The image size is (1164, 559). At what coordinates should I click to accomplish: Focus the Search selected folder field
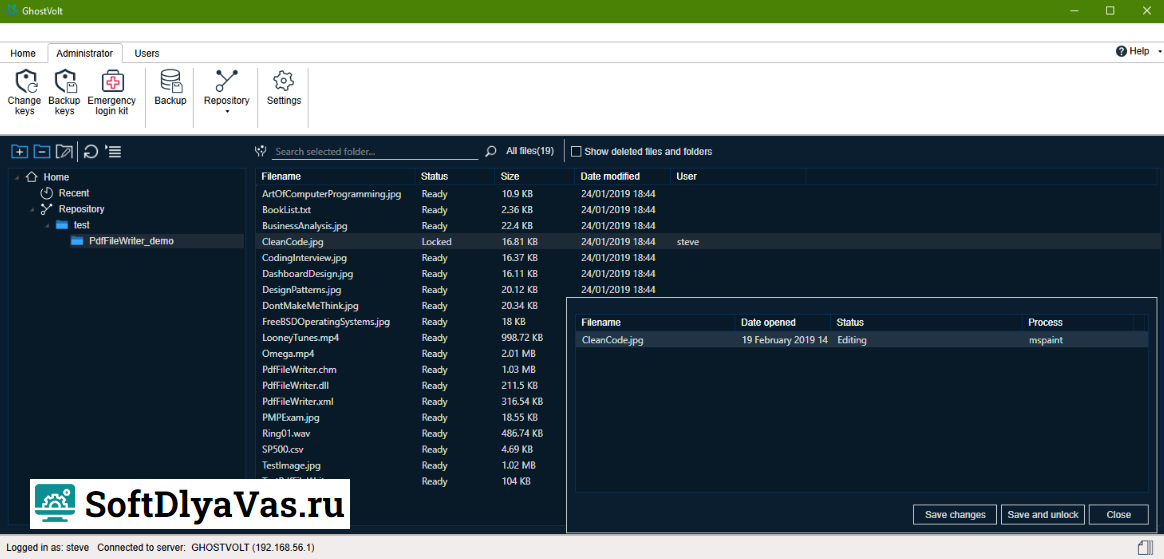coord(376,151)
